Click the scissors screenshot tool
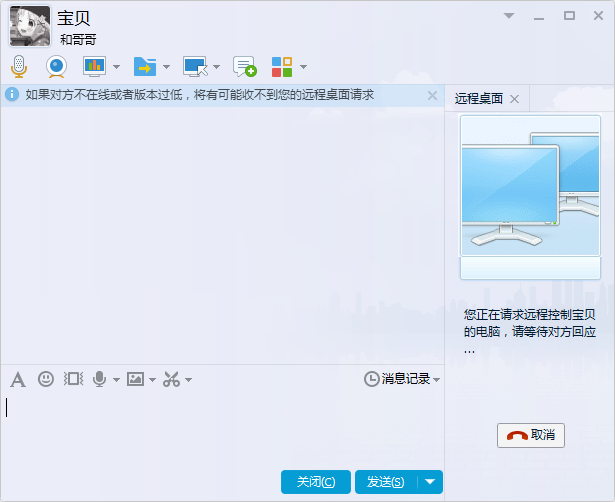The height and width of the screenshot is (502, 615). tap(171, 379)
